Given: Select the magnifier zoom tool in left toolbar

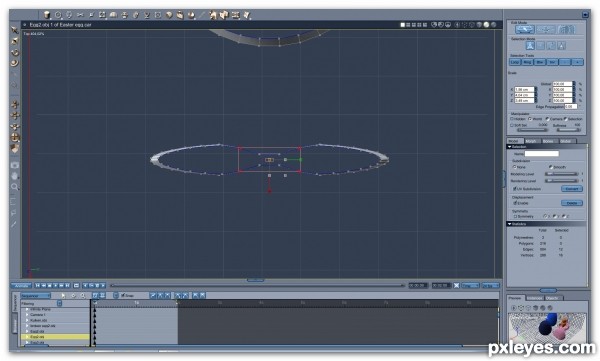Looking at the screenshot, I should (x=15, y=187).
